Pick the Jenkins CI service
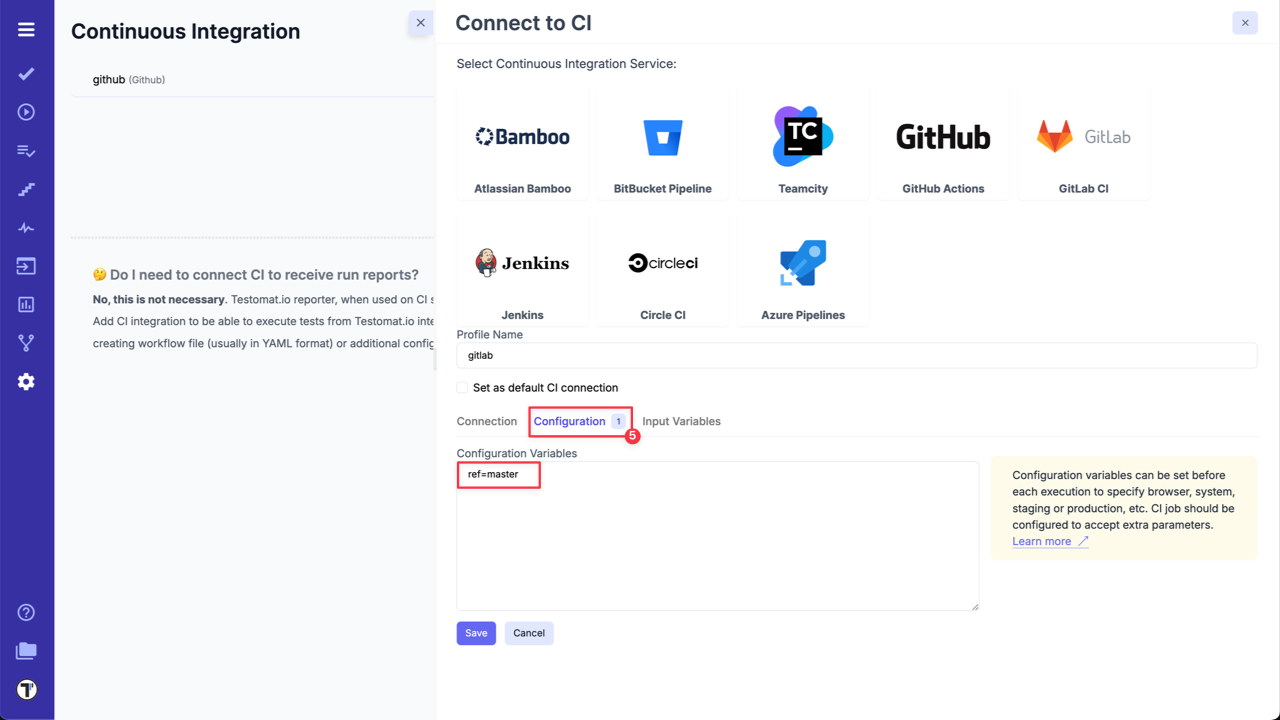 pos(522,270)
